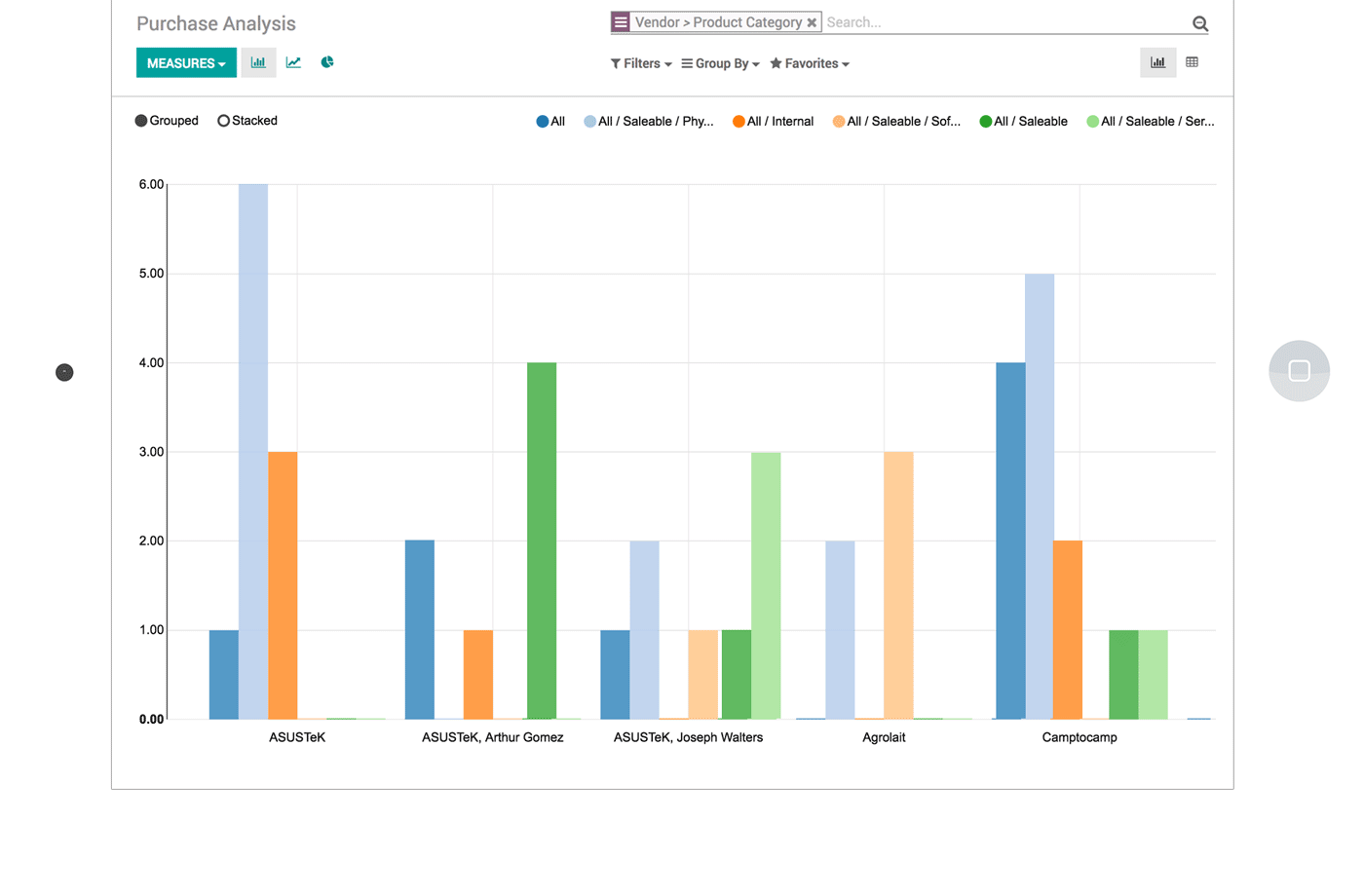Open the Measures dropdown

185,63
